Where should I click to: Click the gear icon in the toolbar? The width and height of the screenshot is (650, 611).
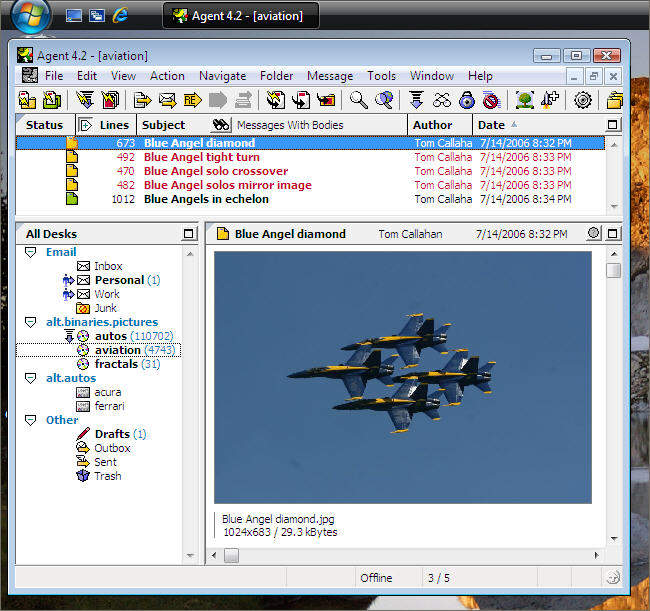583,100
